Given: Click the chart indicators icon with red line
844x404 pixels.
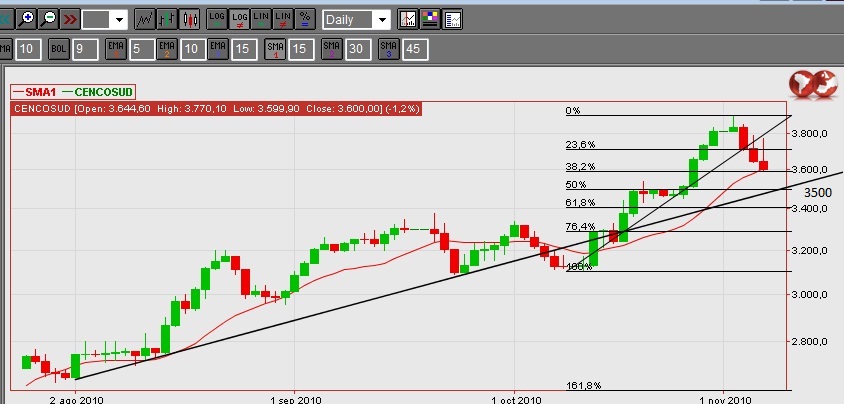Looking at the screenshot, I should (x=408, y=20).
